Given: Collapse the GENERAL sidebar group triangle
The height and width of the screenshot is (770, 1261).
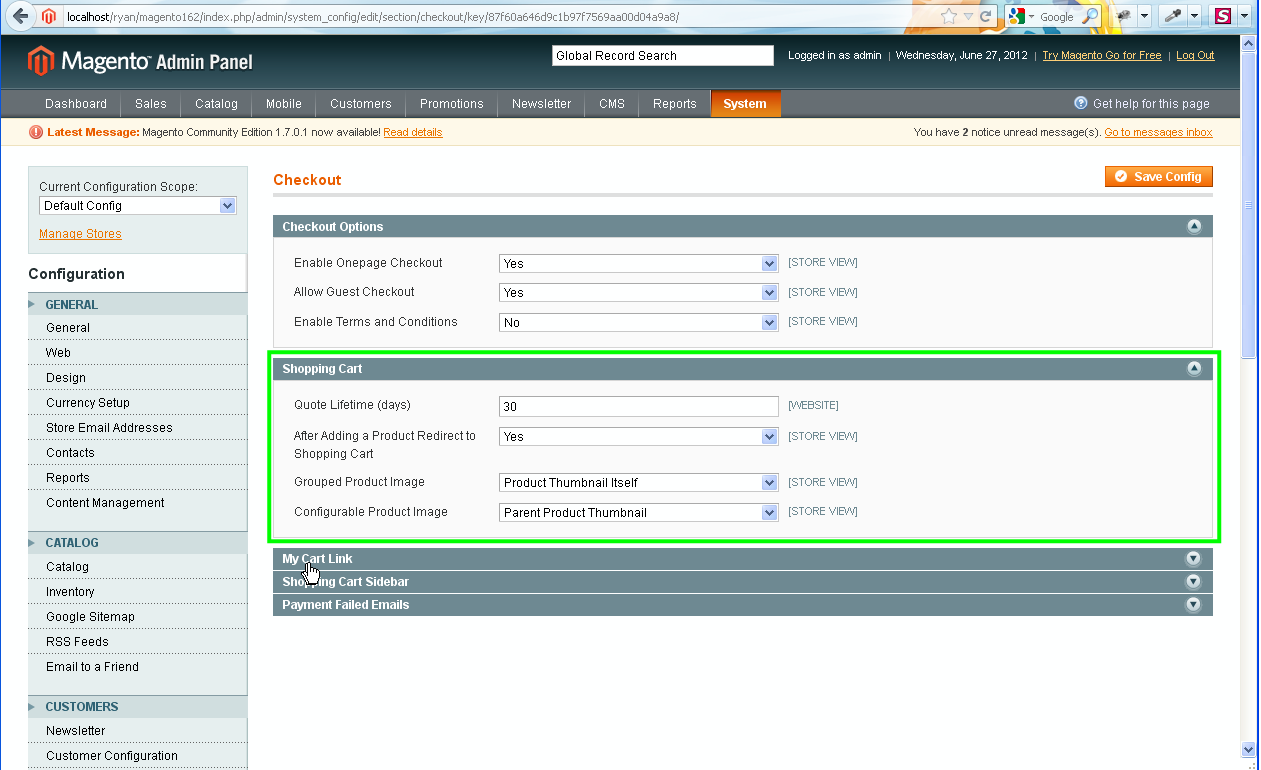Looking at the screenshot, I should point(33,305).
